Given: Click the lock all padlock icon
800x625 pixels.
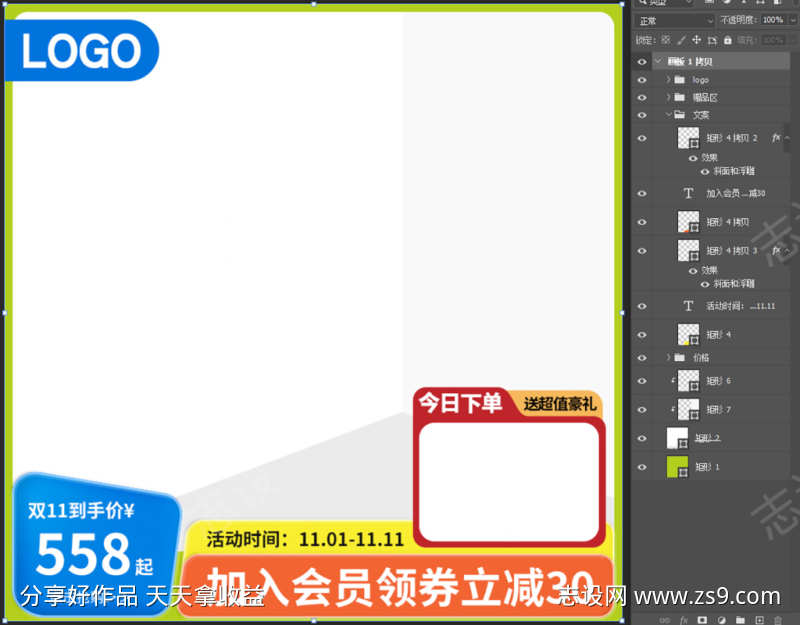Looking at the screenshot, I should 728,40.
